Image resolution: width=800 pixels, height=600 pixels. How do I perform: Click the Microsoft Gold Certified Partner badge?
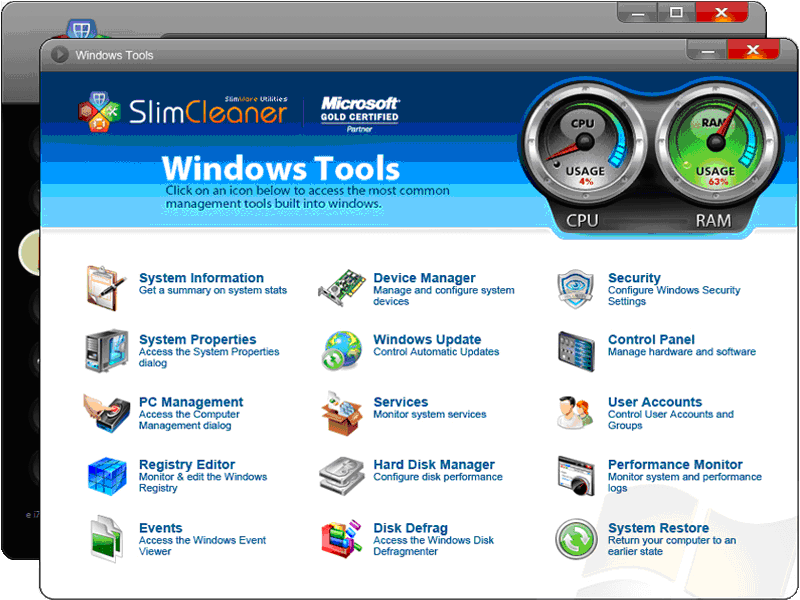click(360, 114)
